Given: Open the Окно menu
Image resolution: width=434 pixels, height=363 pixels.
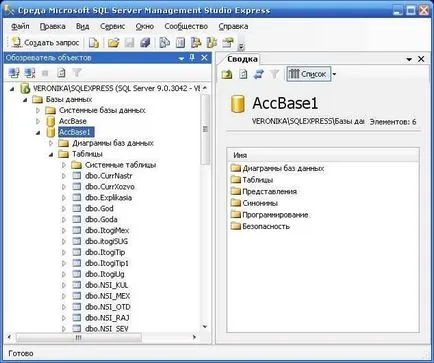Looking at the screenshot, I should coord(145,26).
